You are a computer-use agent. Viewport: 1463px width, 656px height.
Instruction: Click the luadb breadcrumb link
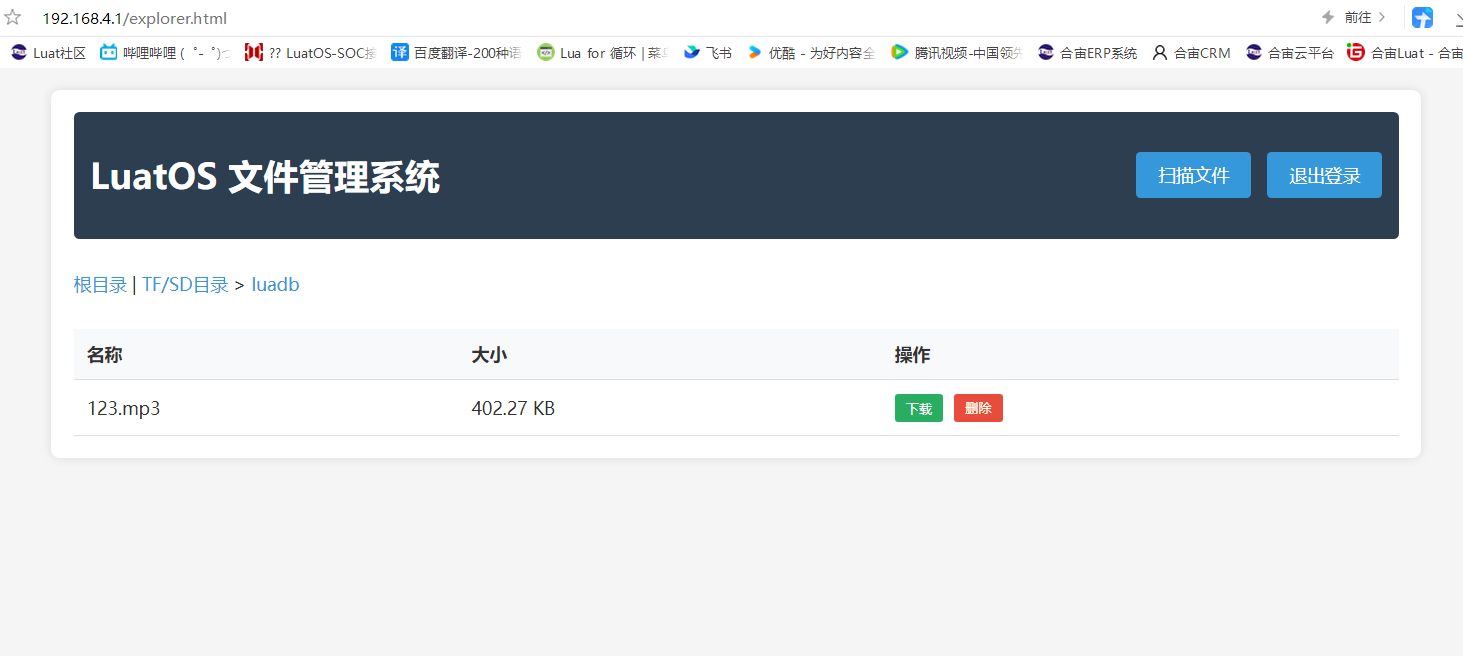(x=275, y=285)
